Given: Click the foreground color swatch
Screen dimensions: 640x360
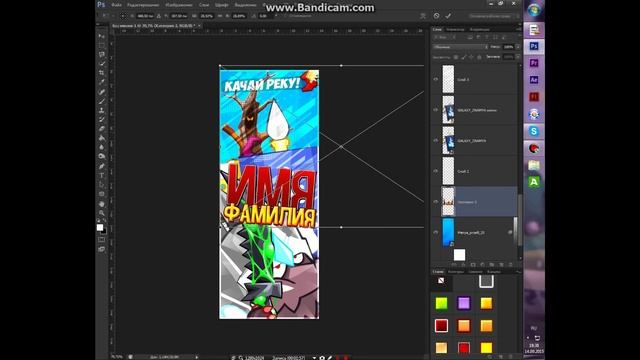Looking at the screenshot, I should pos(100,227).
